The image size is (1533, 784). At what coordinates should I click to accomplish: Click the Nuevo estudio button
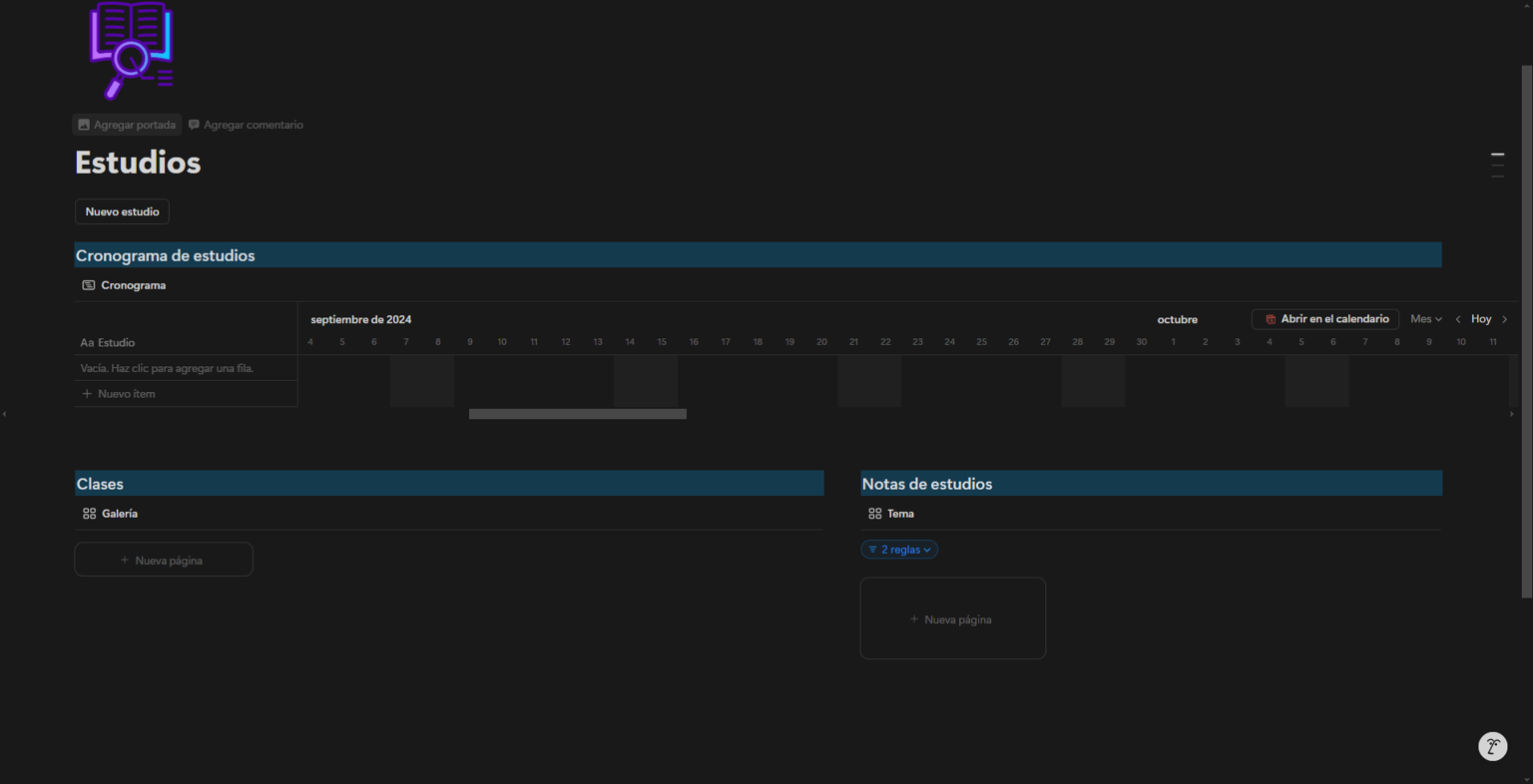(122, 211)
